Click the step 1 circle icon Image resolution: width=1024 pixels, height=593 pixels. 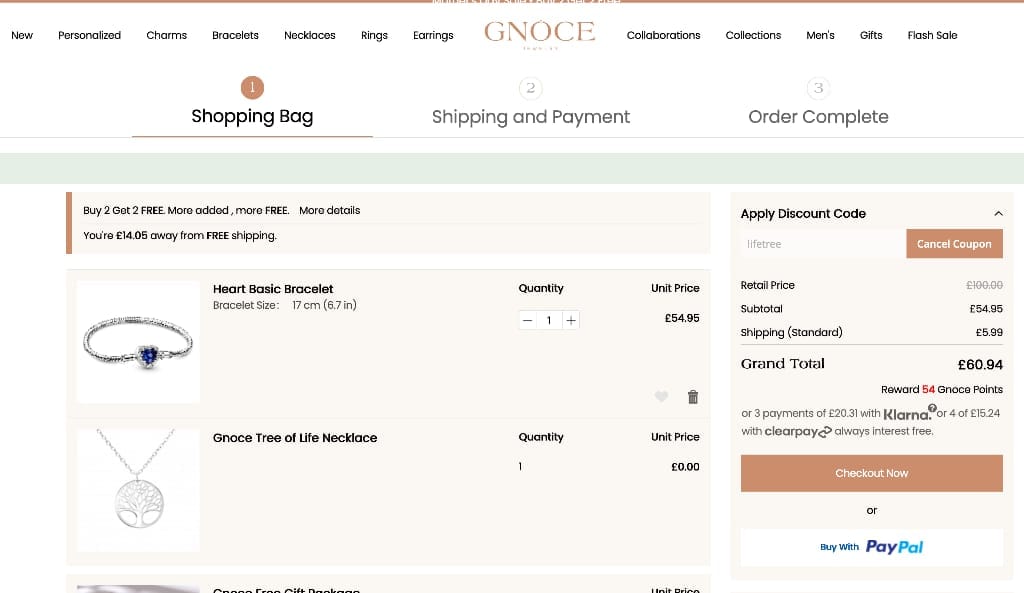tap(252, 88)
